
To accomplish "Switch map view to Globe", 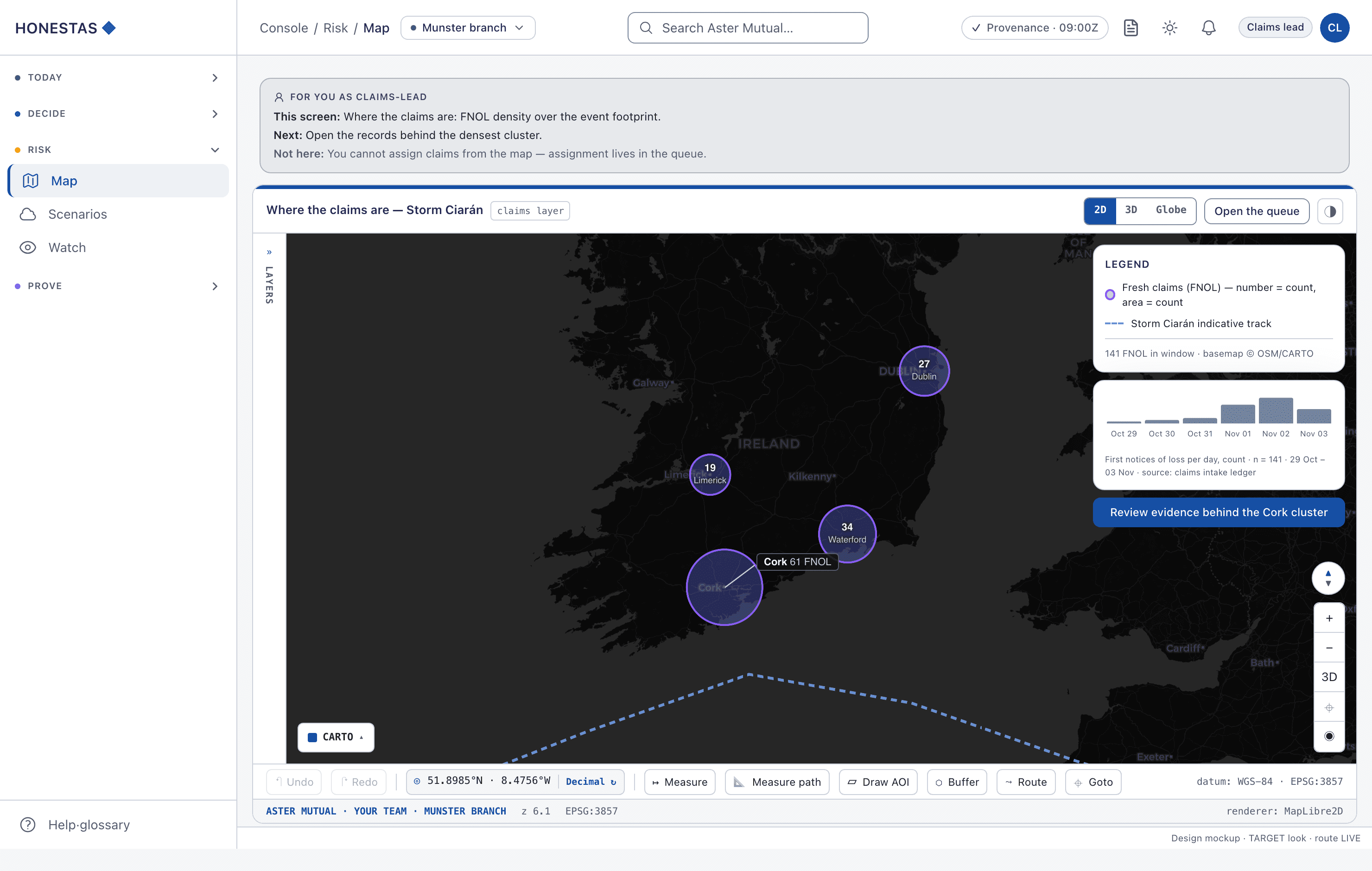I will pos(1170,210).
